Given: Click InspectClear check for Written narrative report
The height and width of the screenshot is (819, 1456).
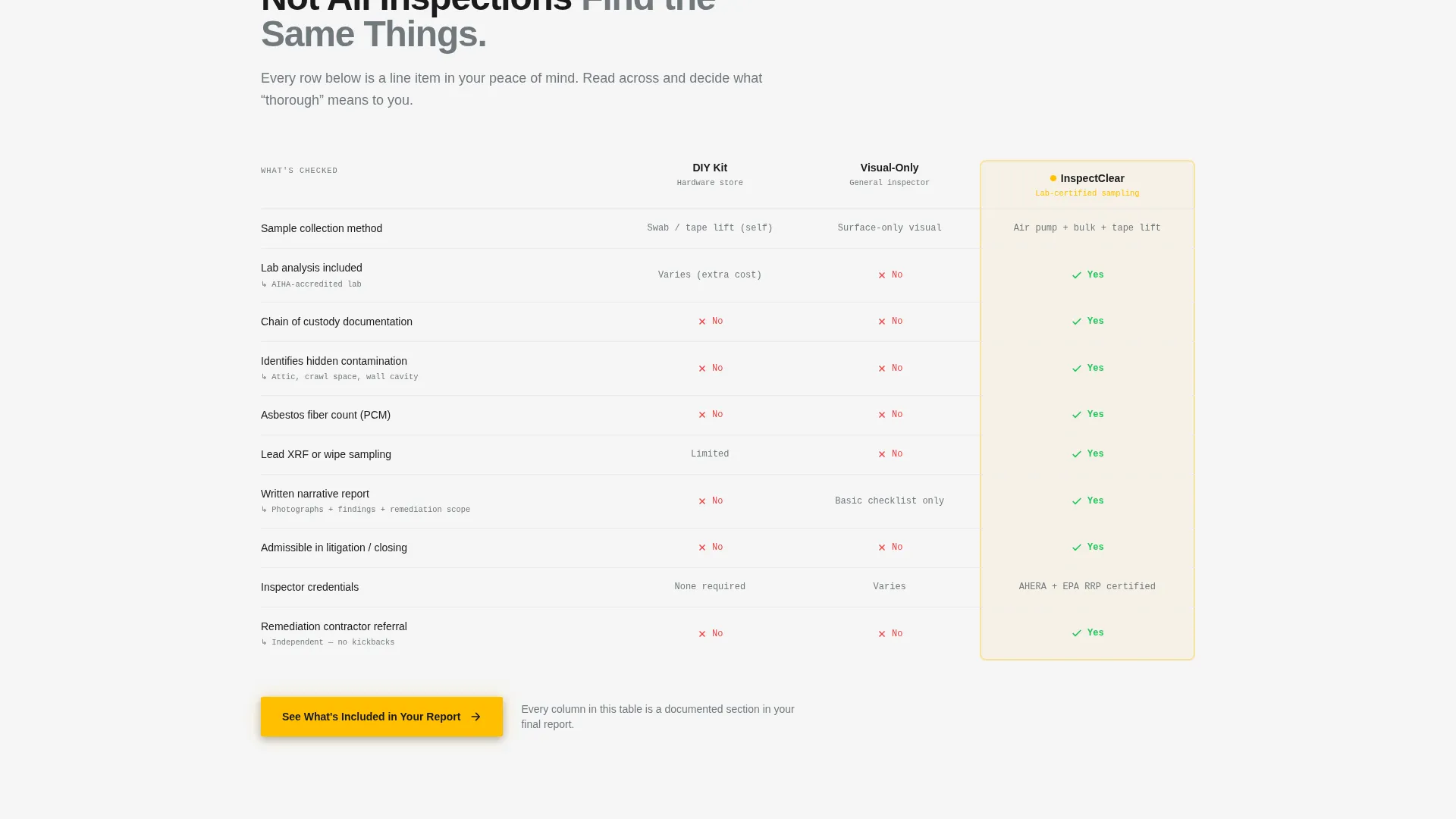Looking at the screenshot, I should 1077,501.
